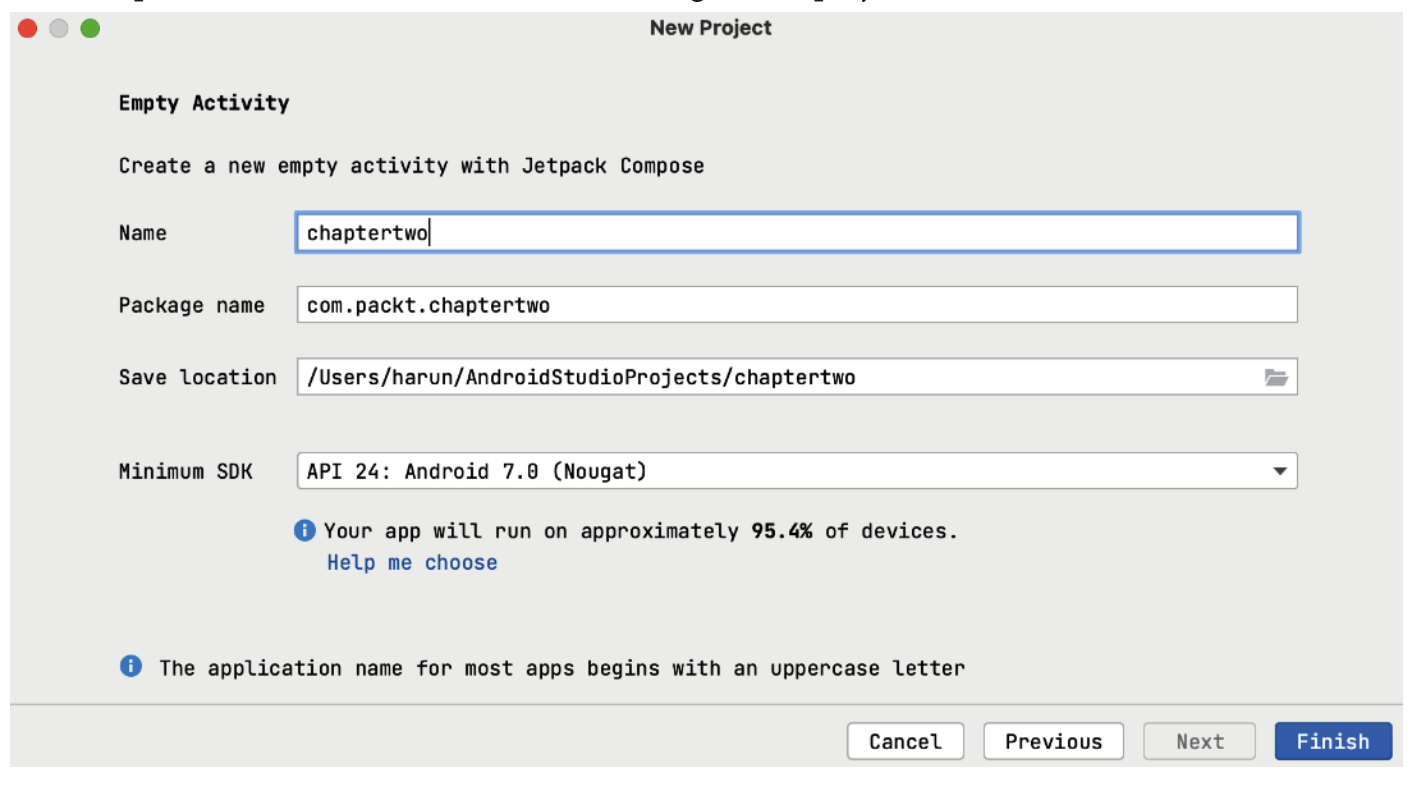Click the info icon beside application name warning
The image size is (1418, 786).
tap(131, 666)
